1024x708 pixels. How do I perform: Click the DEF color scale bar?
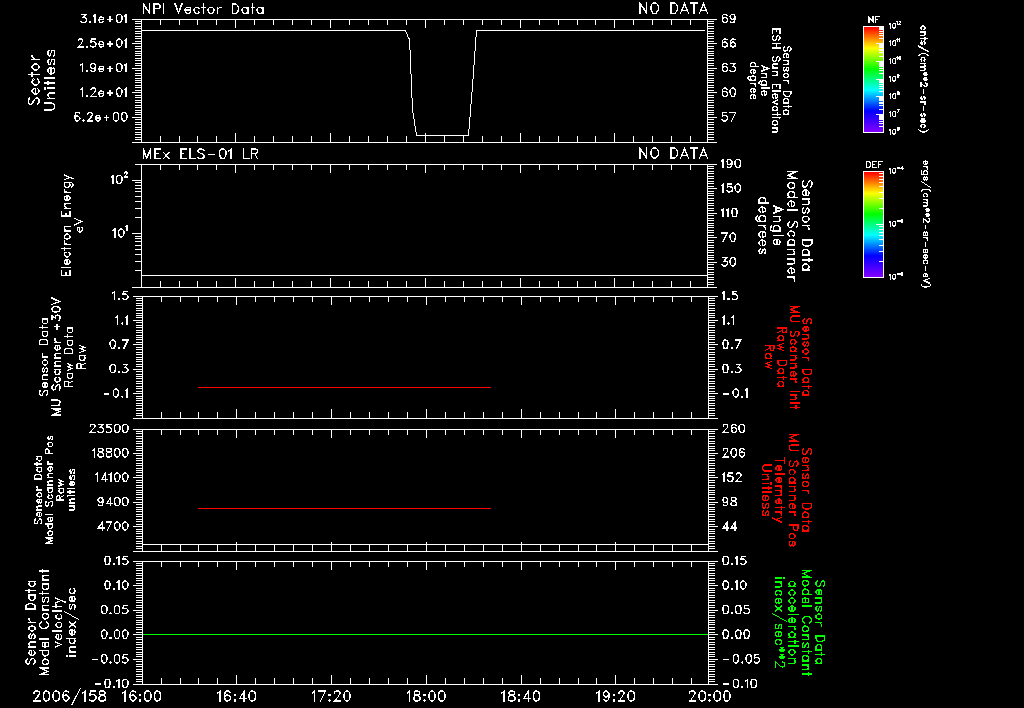tap(873, 224)
